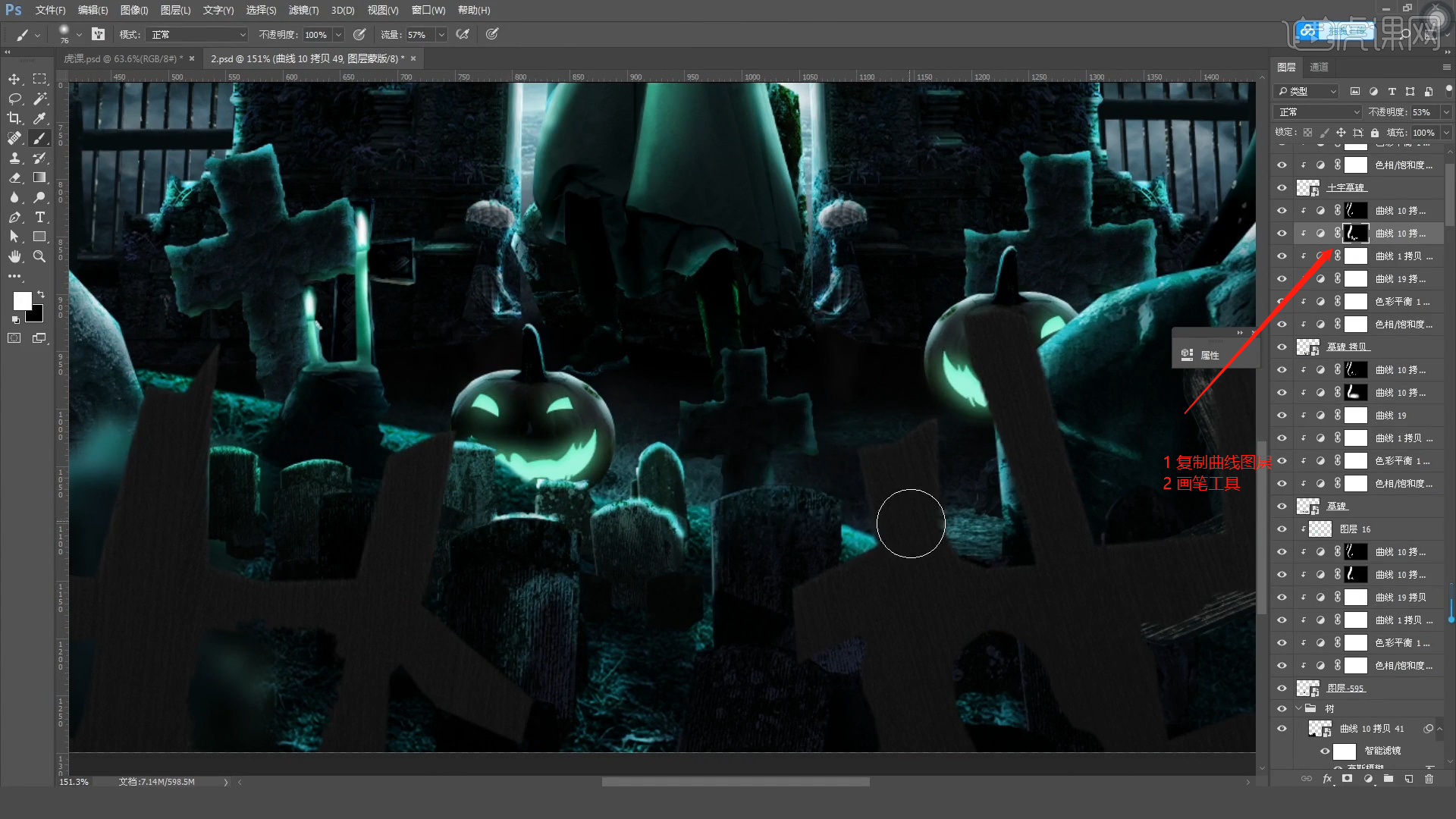Switch to the 通道 panel tab
Screen dimensions: 1456x819
point(1319,67)
